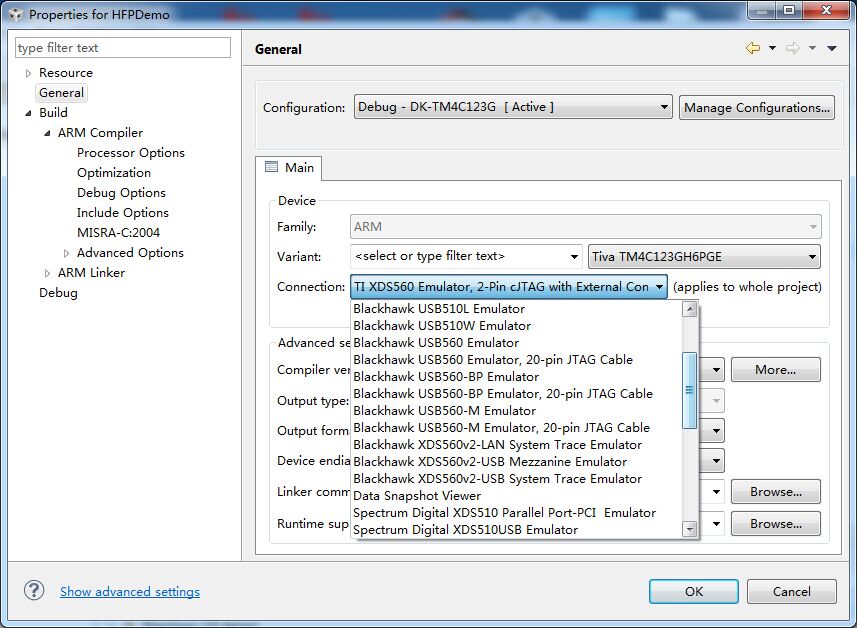Image resolution: width=857 pixels, height=628 pixels.
Task: Choose Blackhawk USB510W Emulator
Action: (517, 326)
